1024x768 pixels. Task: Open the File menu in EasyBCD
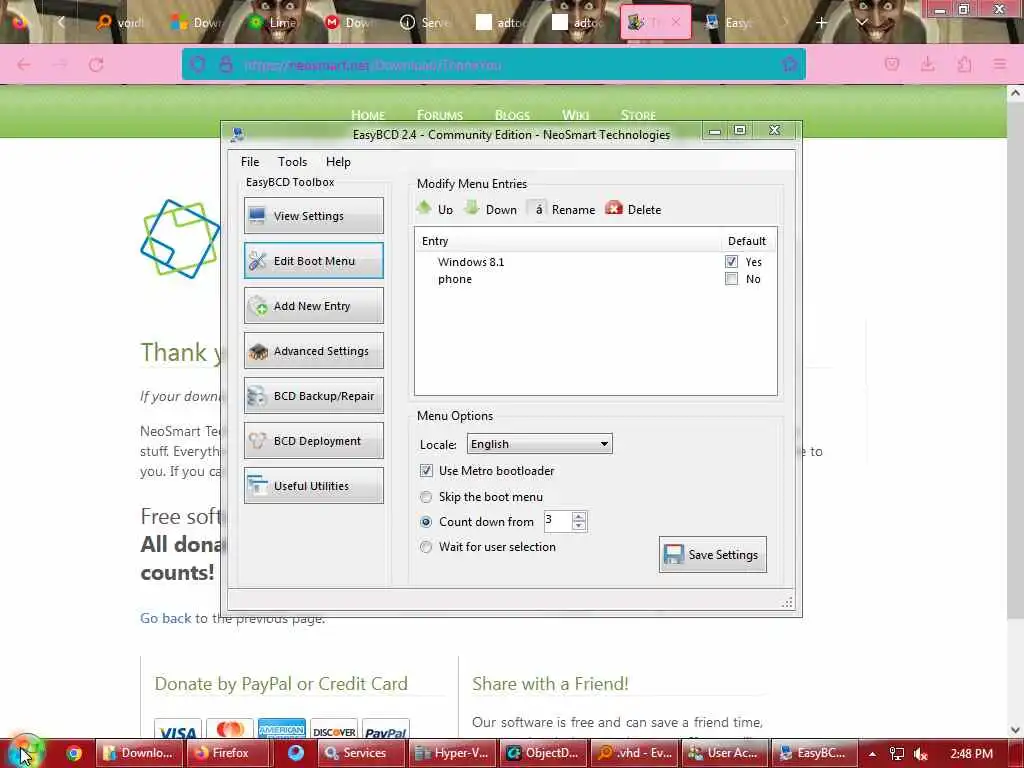pos(250,162)
